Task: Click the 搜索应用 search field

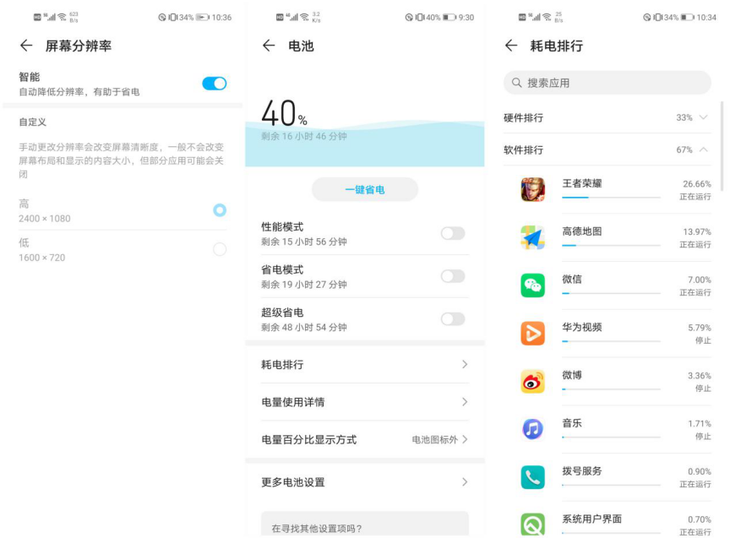Action: click(607, 83)
